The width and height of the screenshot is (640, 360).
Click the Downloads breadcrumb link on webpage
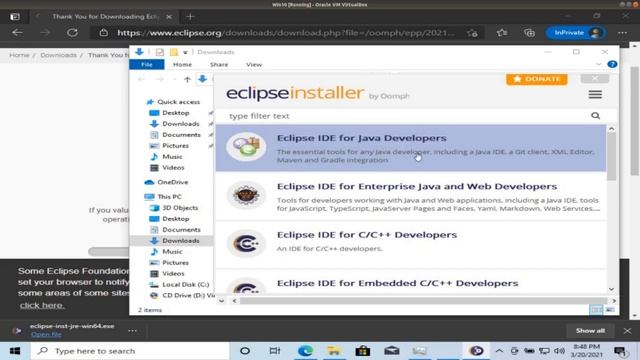point(58,55)
